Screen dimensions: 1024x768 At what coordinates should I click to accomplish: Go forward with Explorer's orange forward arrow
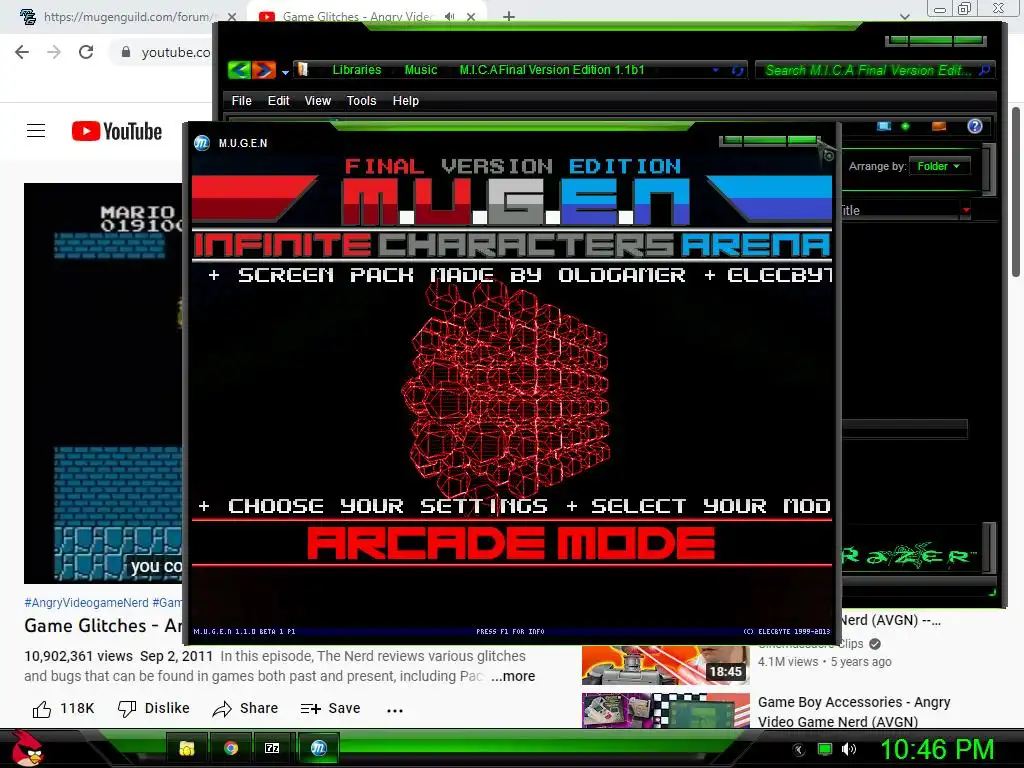pyautogui.click(x=263, y=70)
